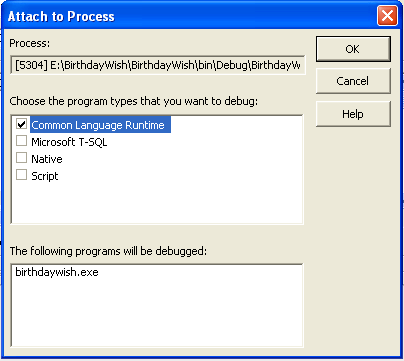Check the Script program type box

point(21,175)
